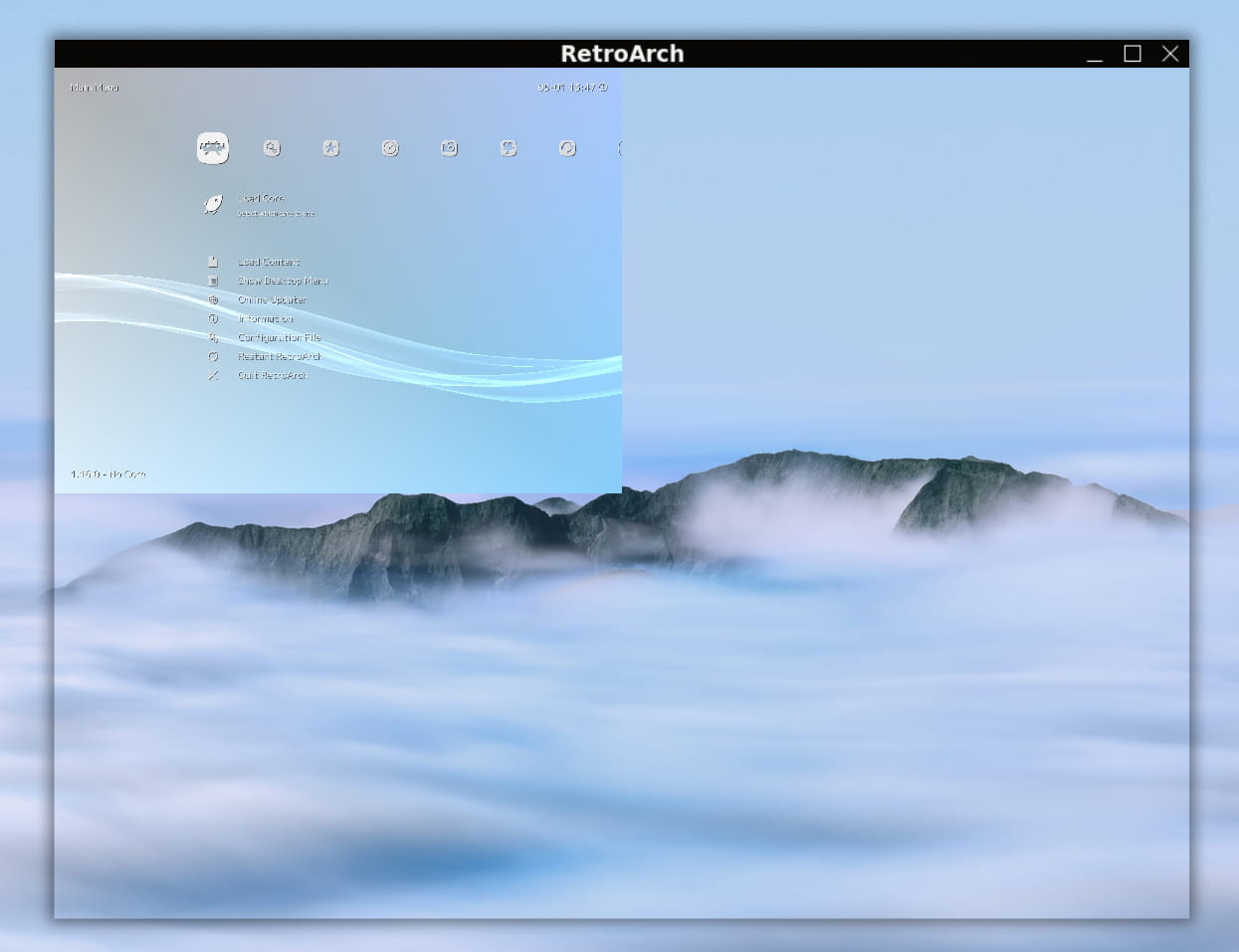The image size is (1239, 952).
Task: Click the 'Main Menu' title text
Action: click(95, 88)
